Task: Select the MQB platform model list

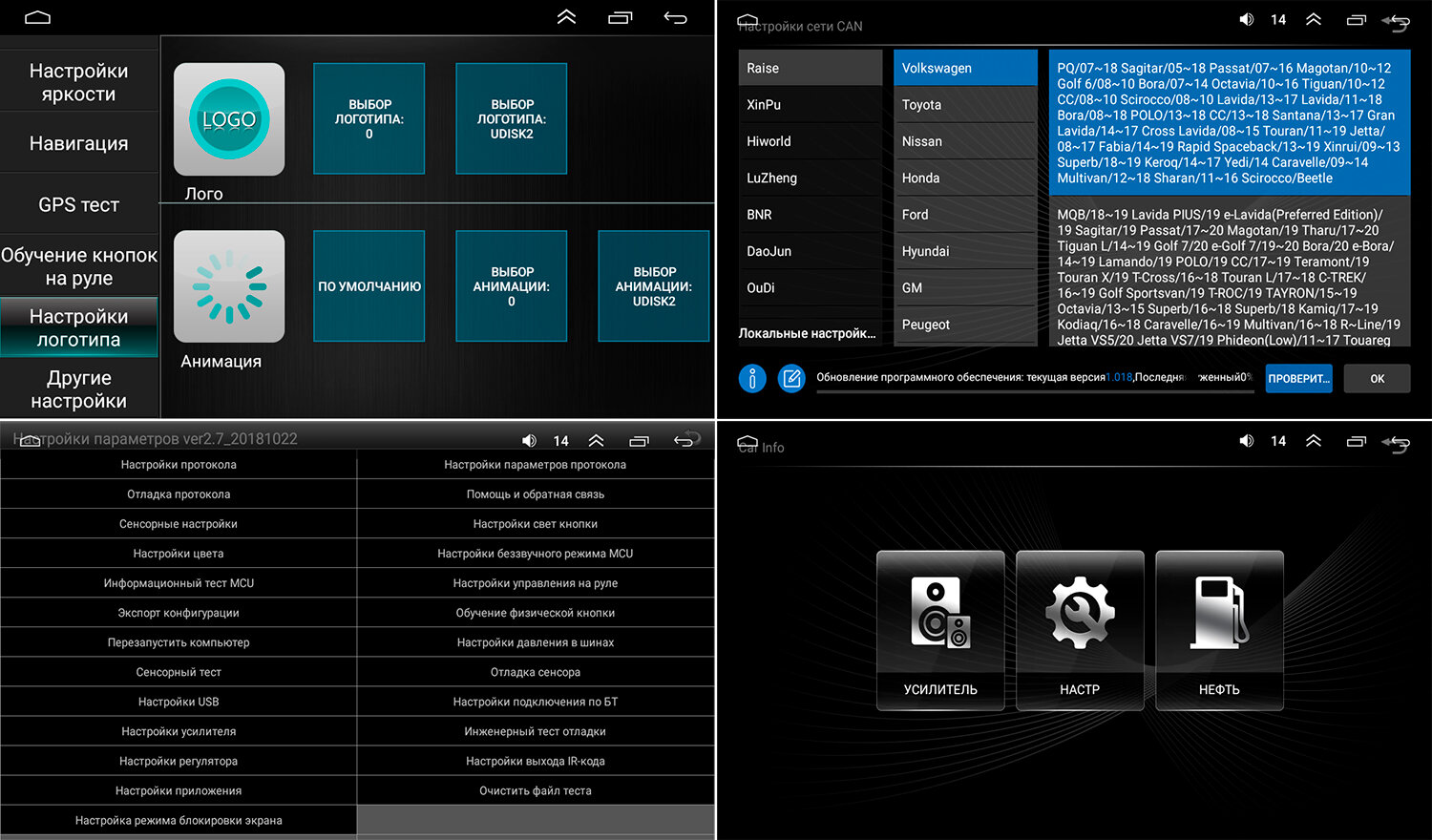Action: 1229,271
